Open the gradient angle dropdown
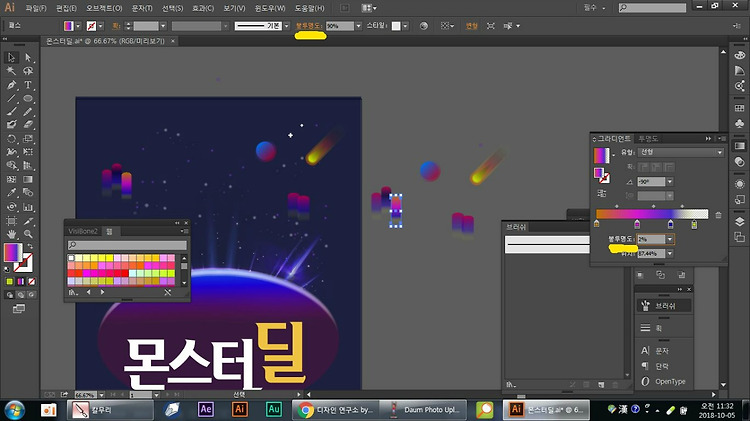Viewport: 750px width, 421px height. click(x=670, y=182)
